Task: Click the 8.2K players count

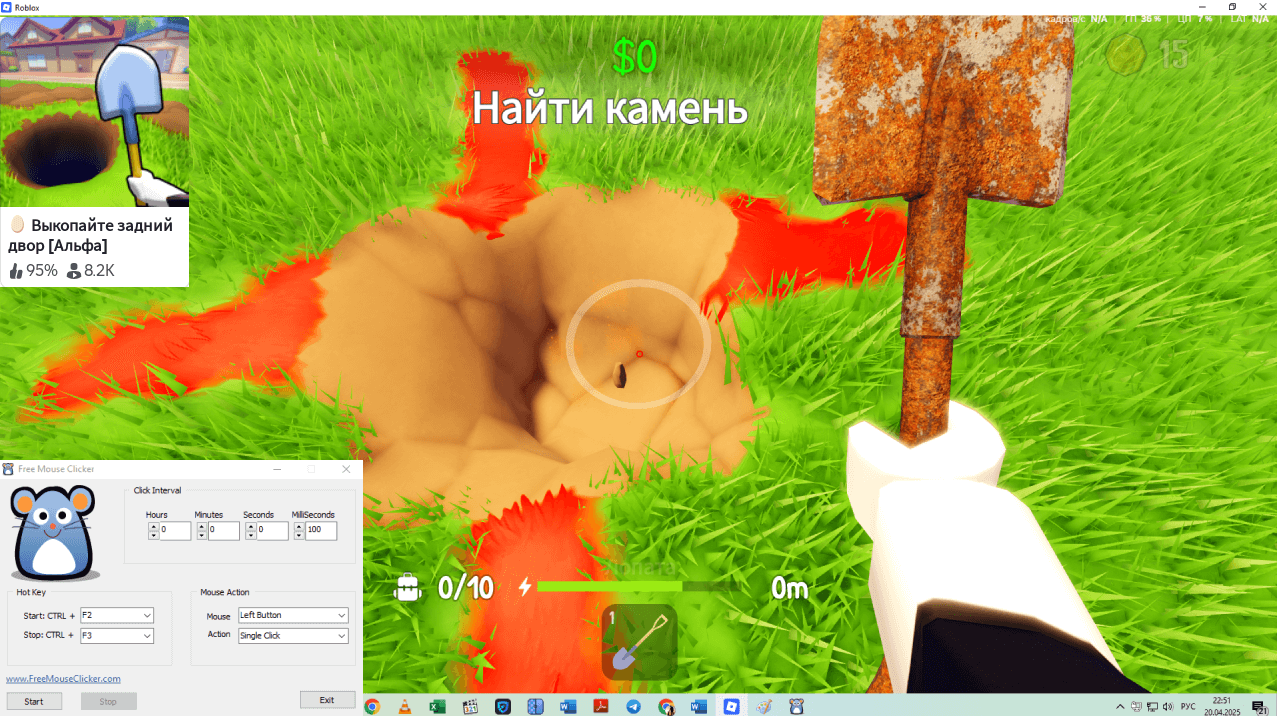Action: click(91, 270)
